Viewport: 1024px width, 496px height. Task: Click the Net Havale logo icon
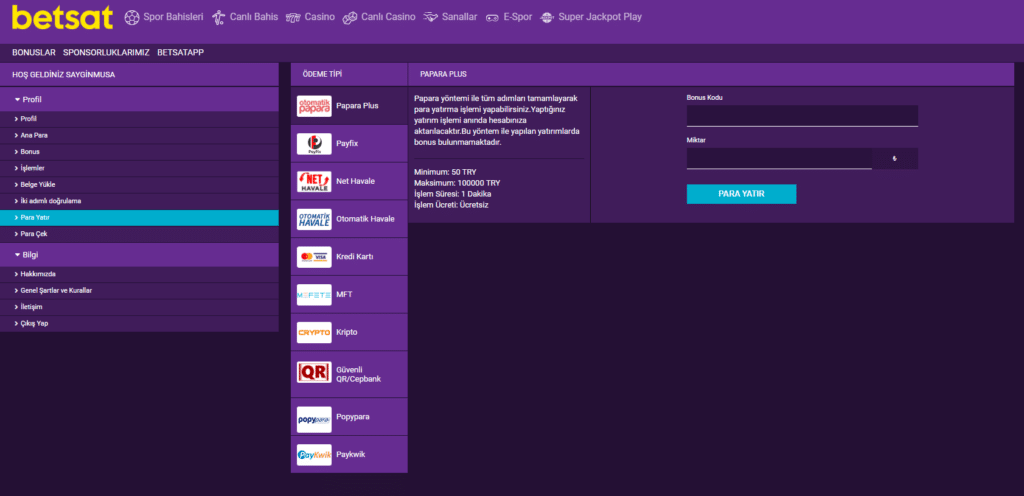click(314, 181)
